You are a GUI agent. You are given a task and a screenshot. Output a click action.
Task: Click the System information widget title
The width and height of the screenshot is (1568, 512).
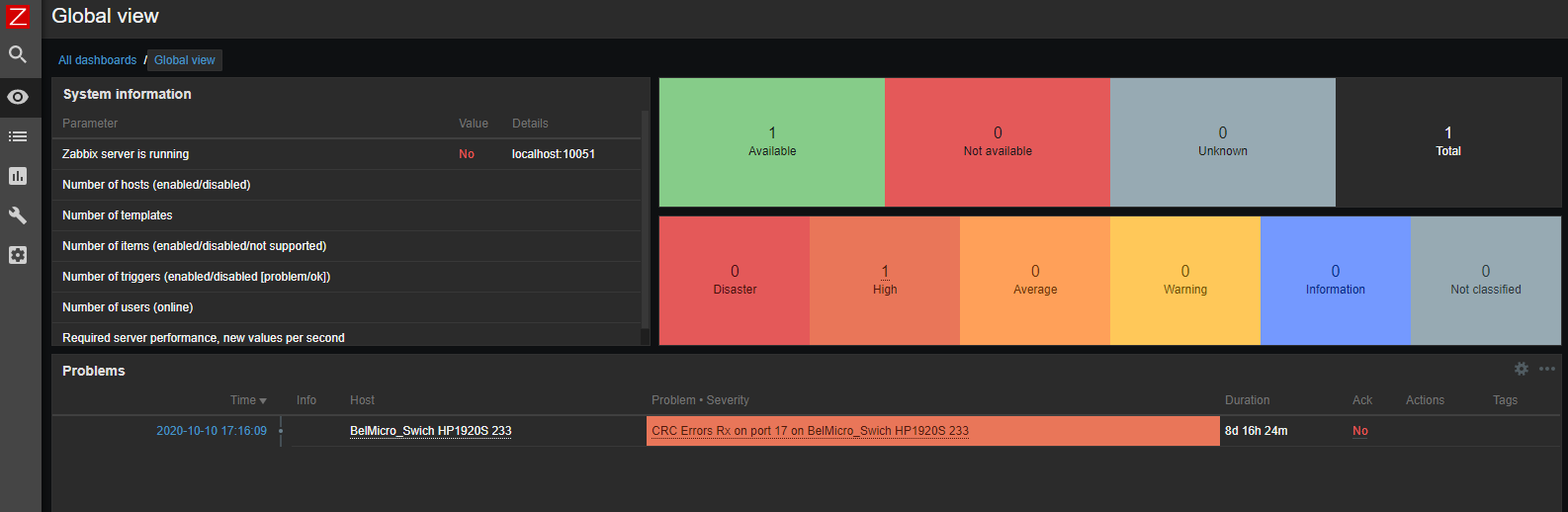tap(128, 94)
